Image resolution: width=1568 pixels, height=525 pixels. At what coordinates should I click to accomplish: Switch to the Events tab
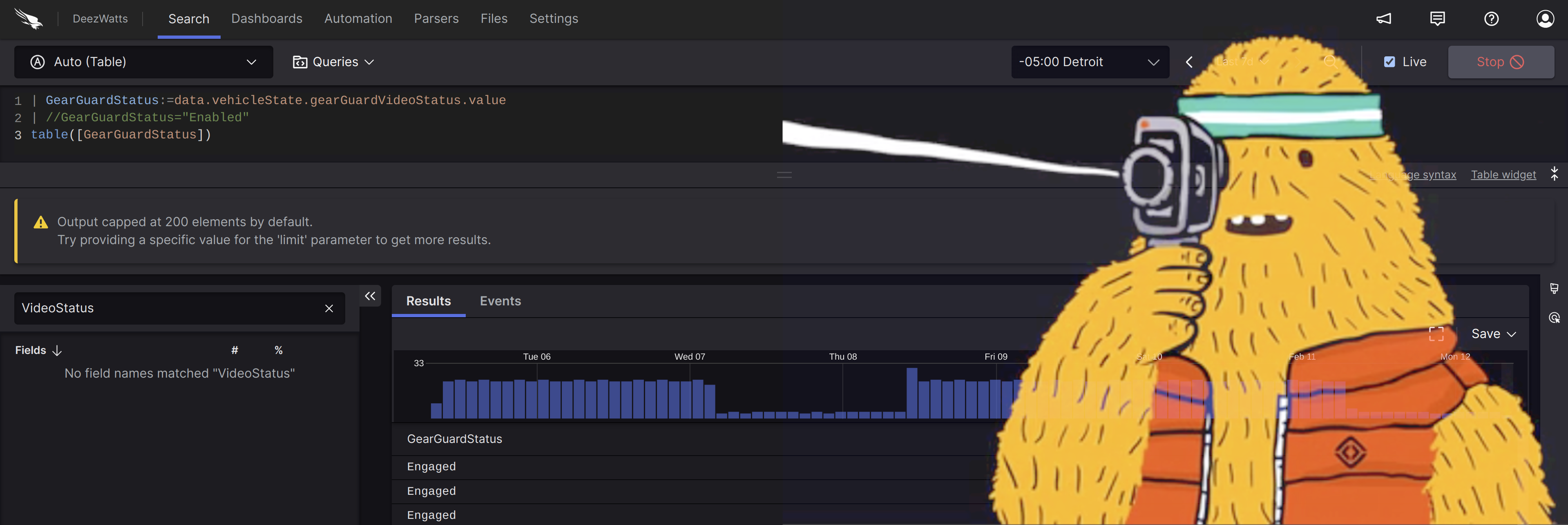point(500,301)
